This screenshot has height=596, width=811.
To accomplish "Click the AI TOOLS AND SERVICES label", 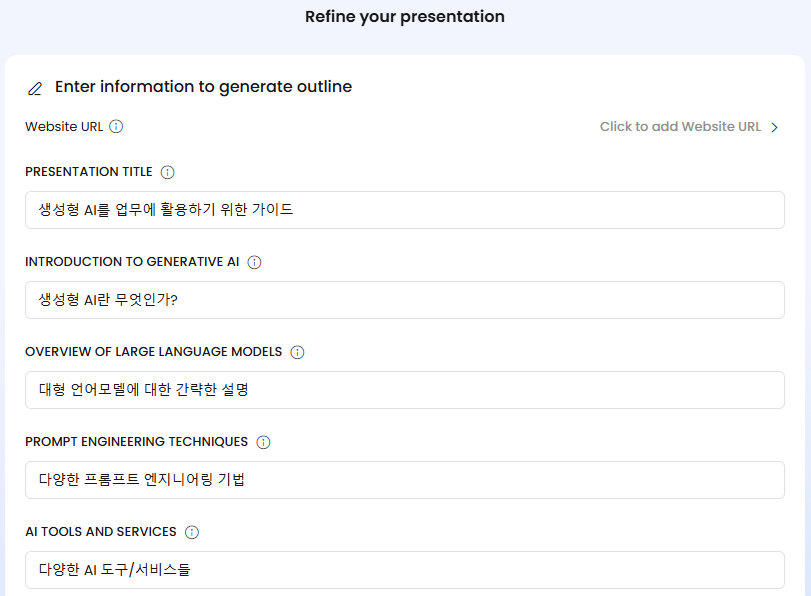I will 101,532.
